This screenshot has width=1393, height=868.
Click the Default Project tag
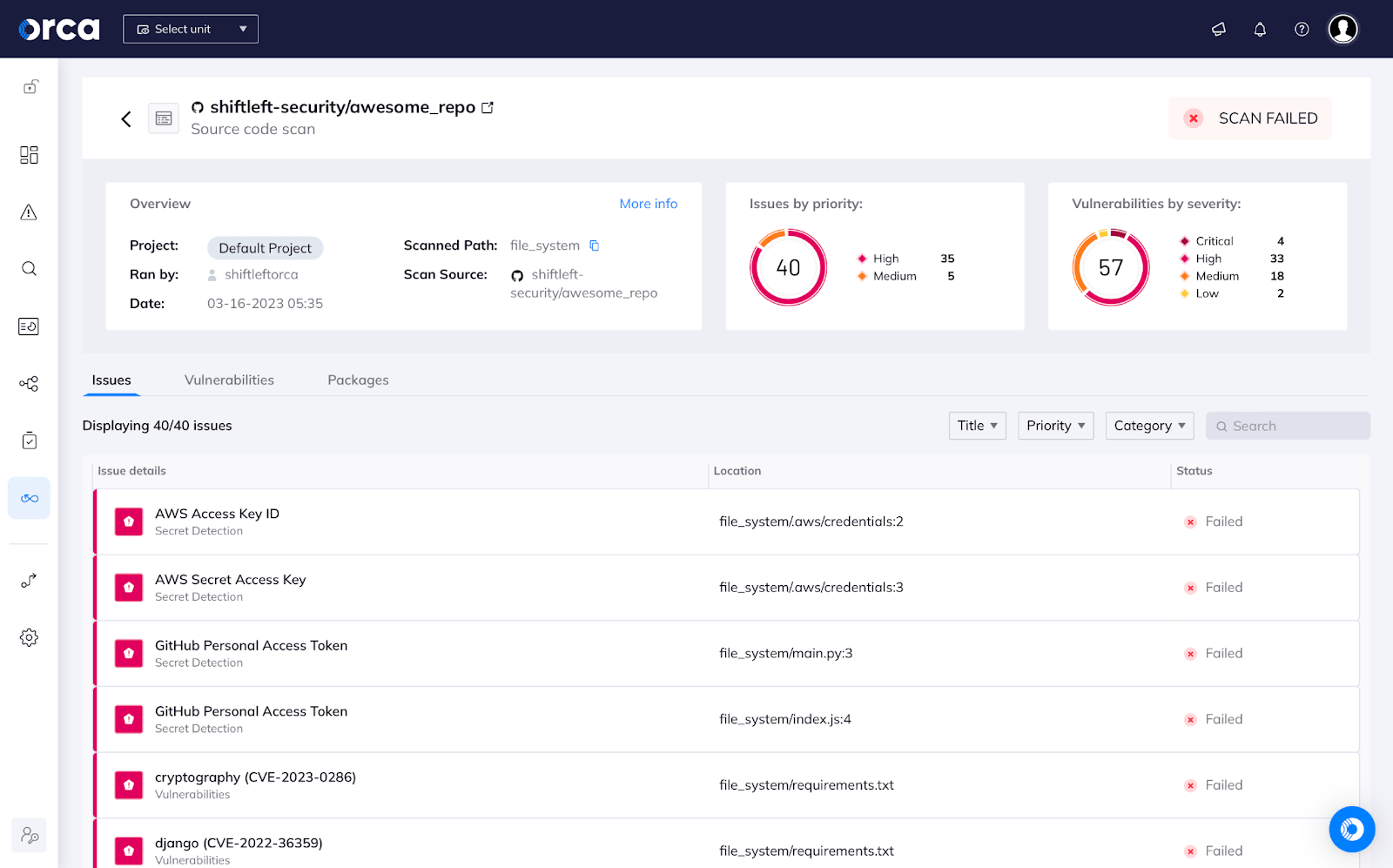tap(265, 248)
